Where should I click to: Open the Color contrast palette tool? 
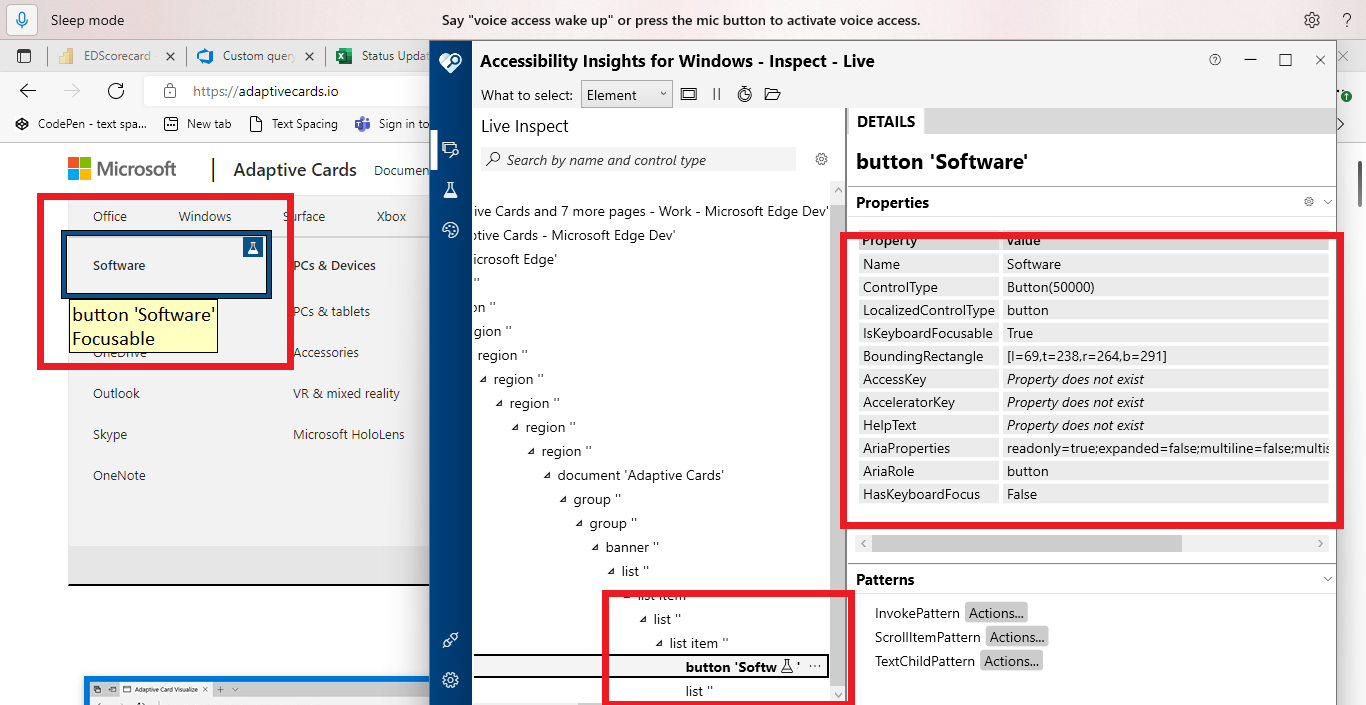[x=450, y=230]
